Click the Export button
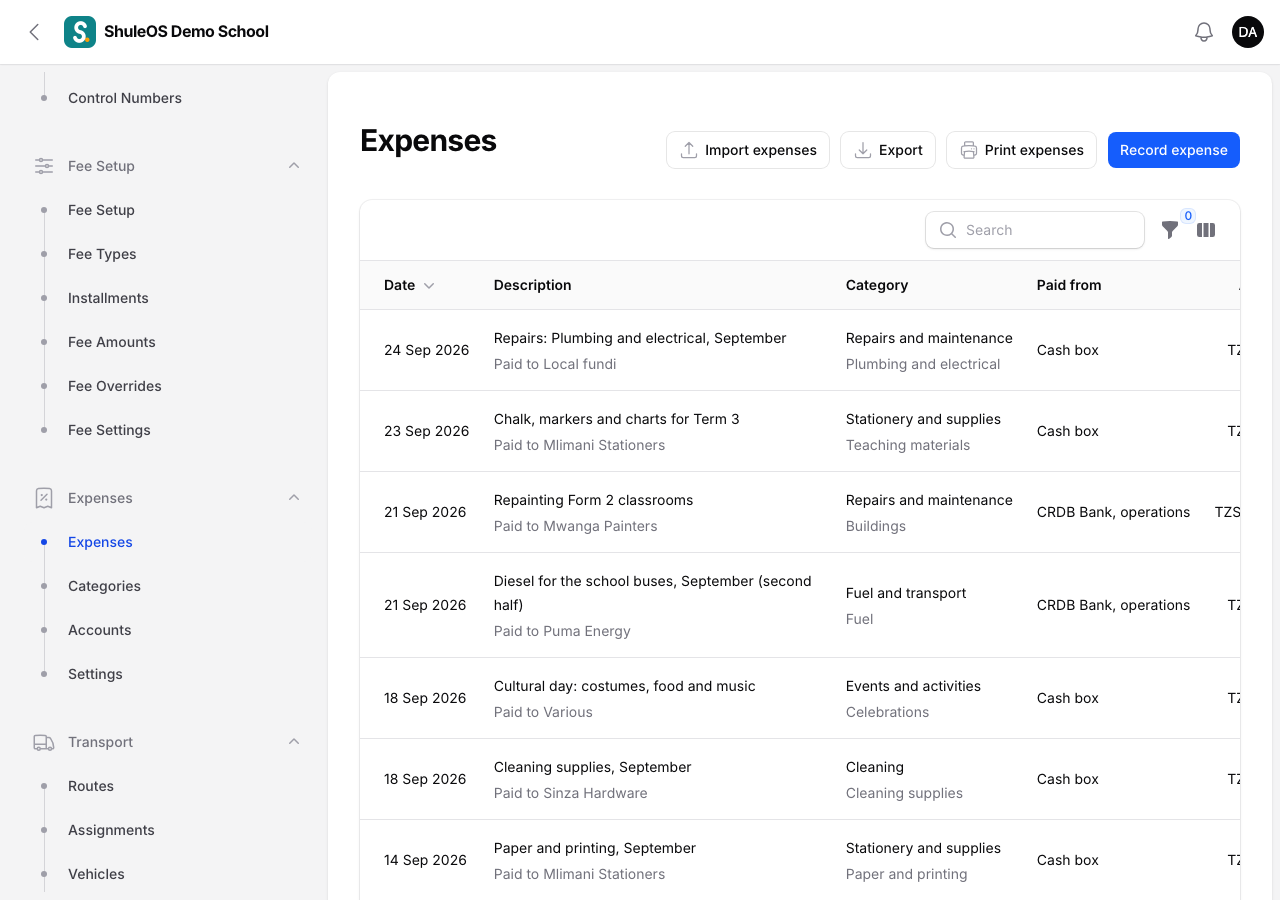The height and width of the screenshot is (900, 1280). (x=888, y=150)
